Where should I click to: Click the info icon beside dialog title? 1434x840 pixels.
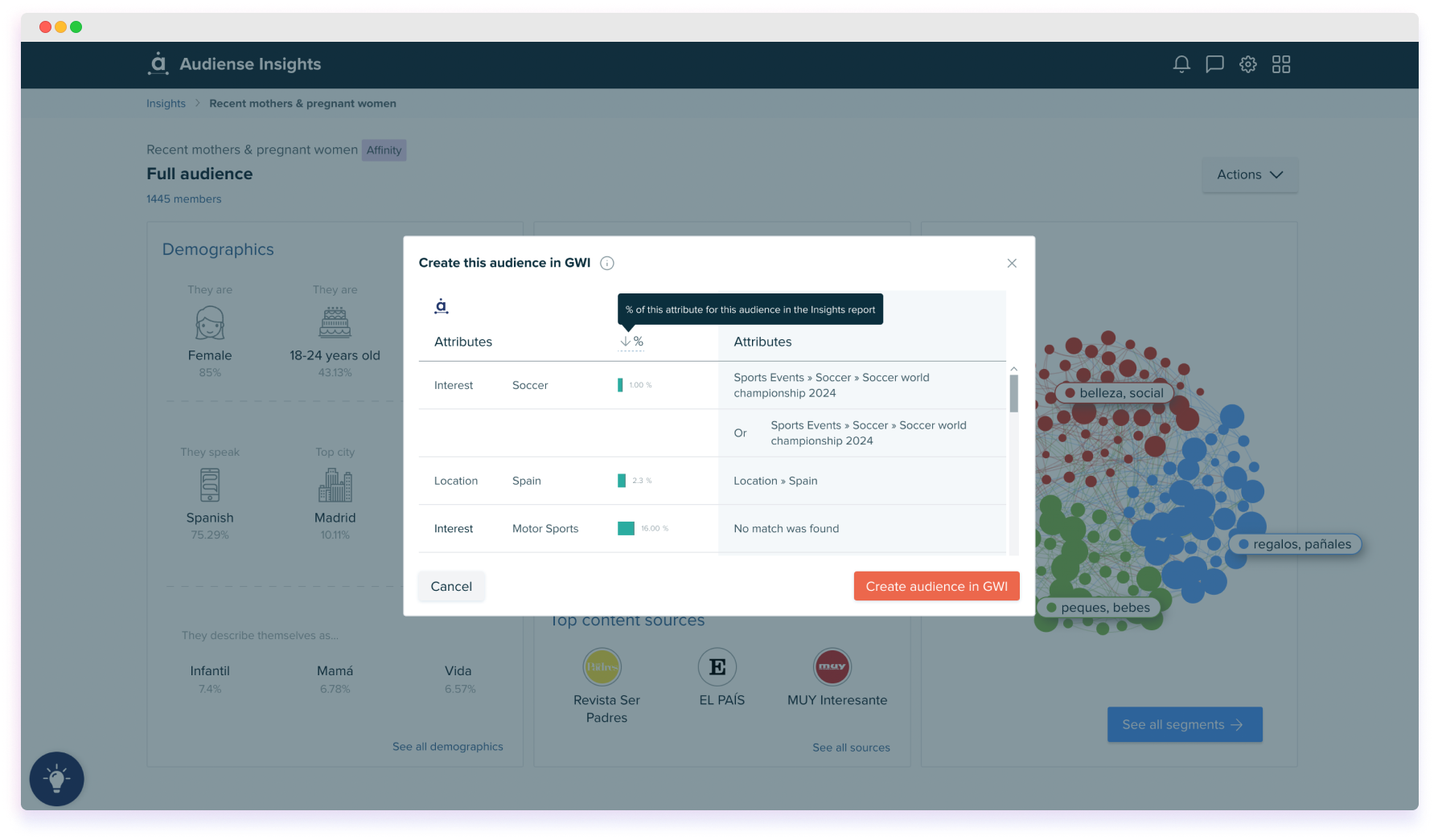[x=607, y=263]
